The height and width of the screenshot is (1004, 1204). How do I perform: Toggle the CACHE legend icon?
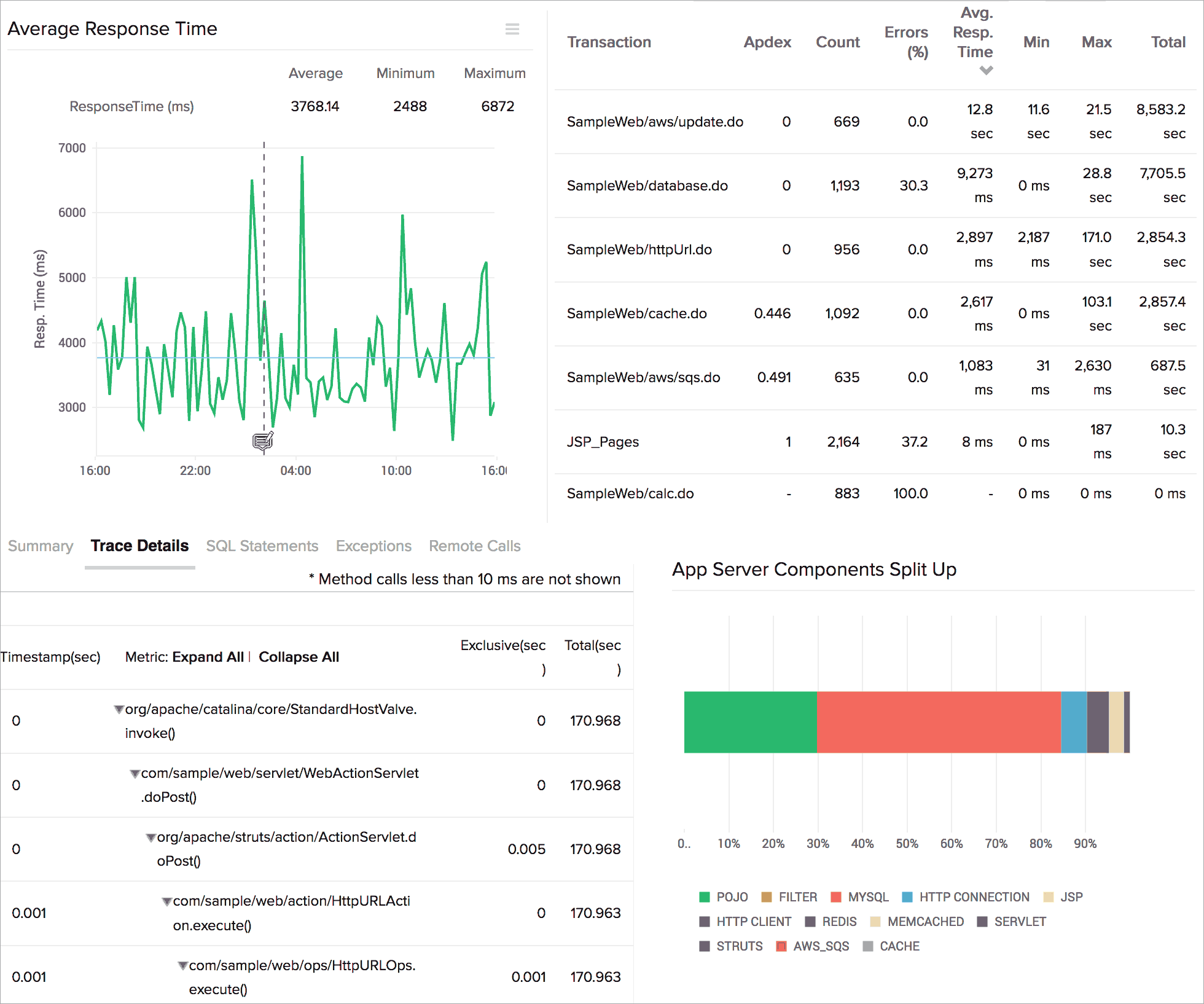coord(868,946)
